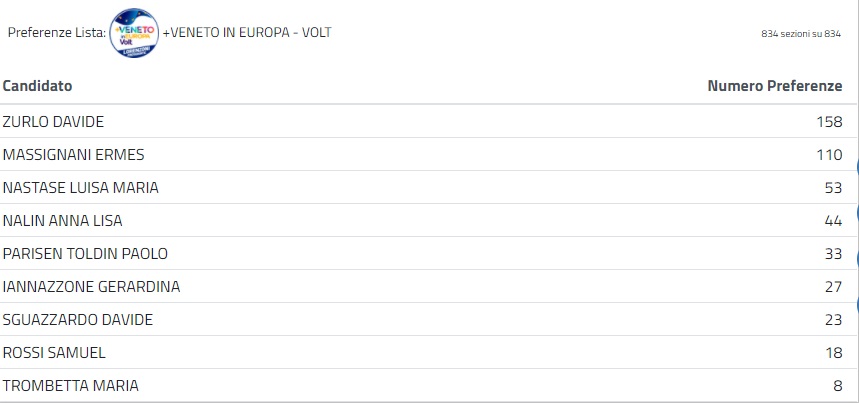Click the +Veneto in Europa Volt list logo
This screenshot has height=403, width=859.
(134, 33)
